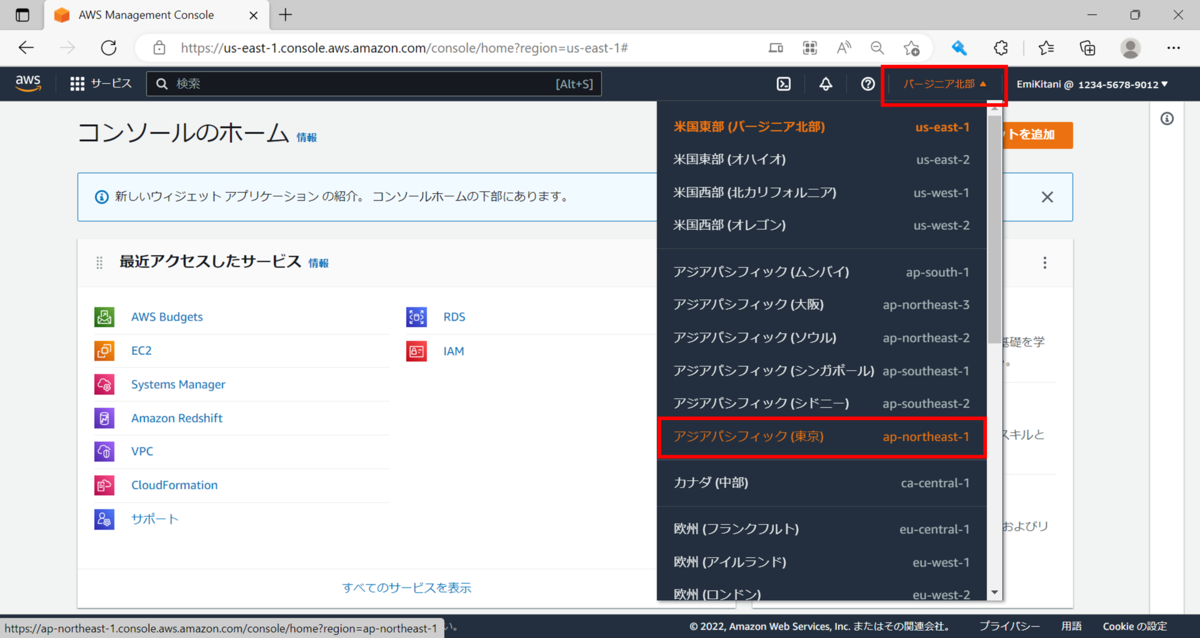The width and height of the screenshot is (1200, 638).
Task: Grab the recently visited widget drag handle
Action: point(99,263)
